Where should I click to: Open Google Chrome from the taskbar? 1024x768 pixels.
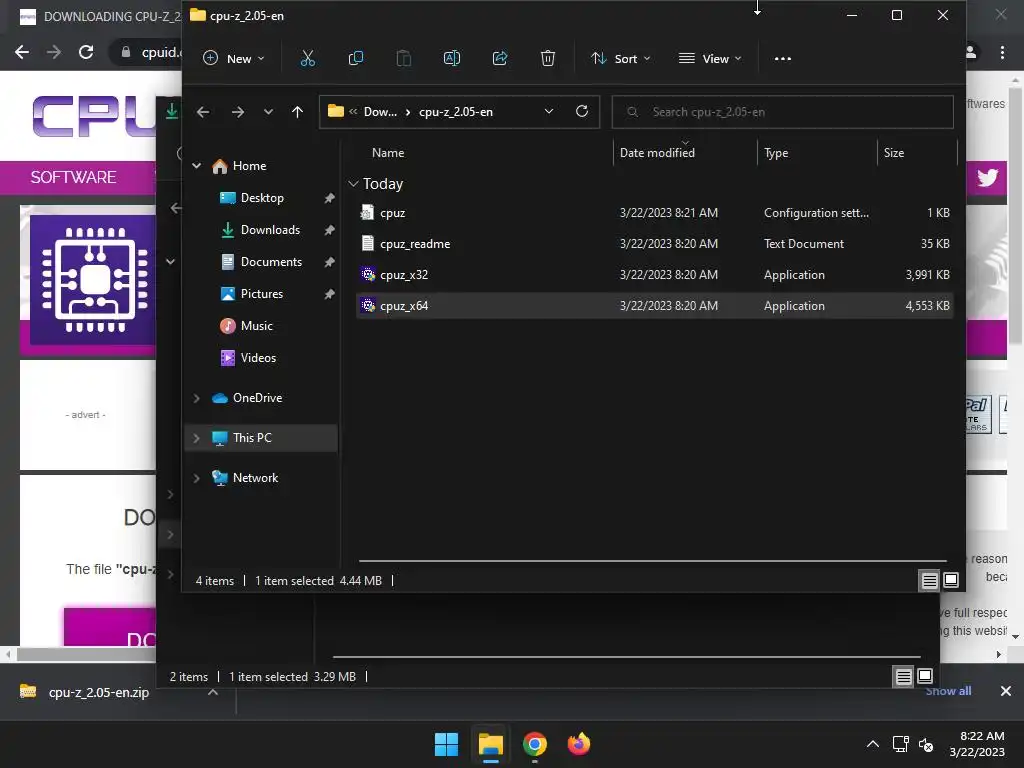pyautogui.click(x=535, y=744)
